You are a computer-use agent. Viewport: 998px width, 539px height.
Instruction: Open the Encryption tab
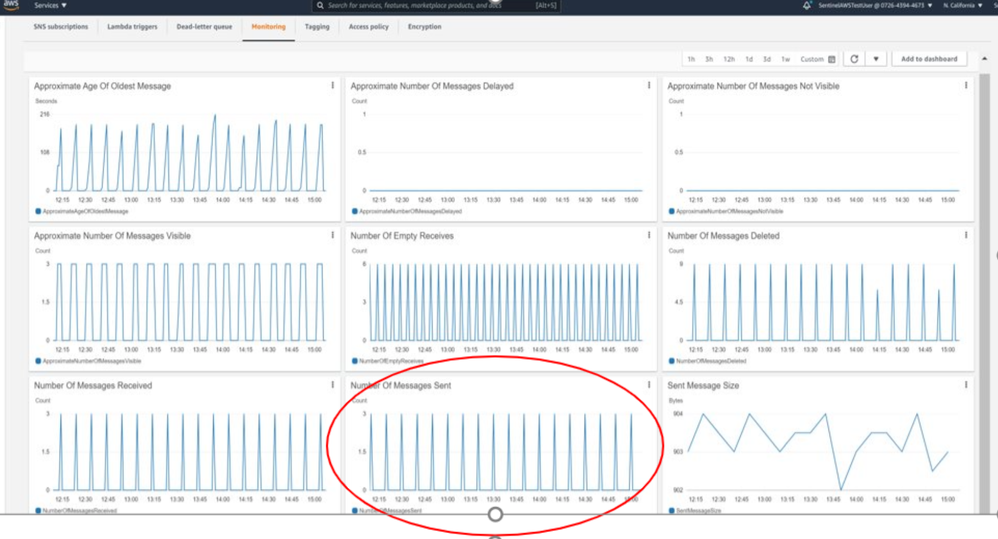pos(424,27)
